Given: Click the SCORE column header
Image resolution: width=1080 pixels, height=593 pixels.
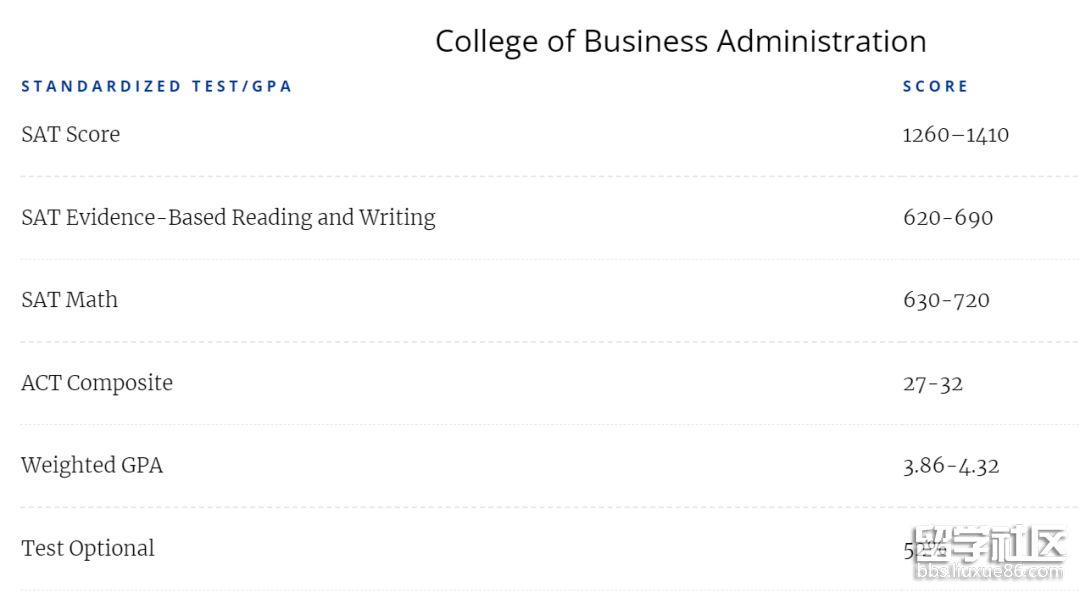Looking at the screenshot, I should coord(935,87).
